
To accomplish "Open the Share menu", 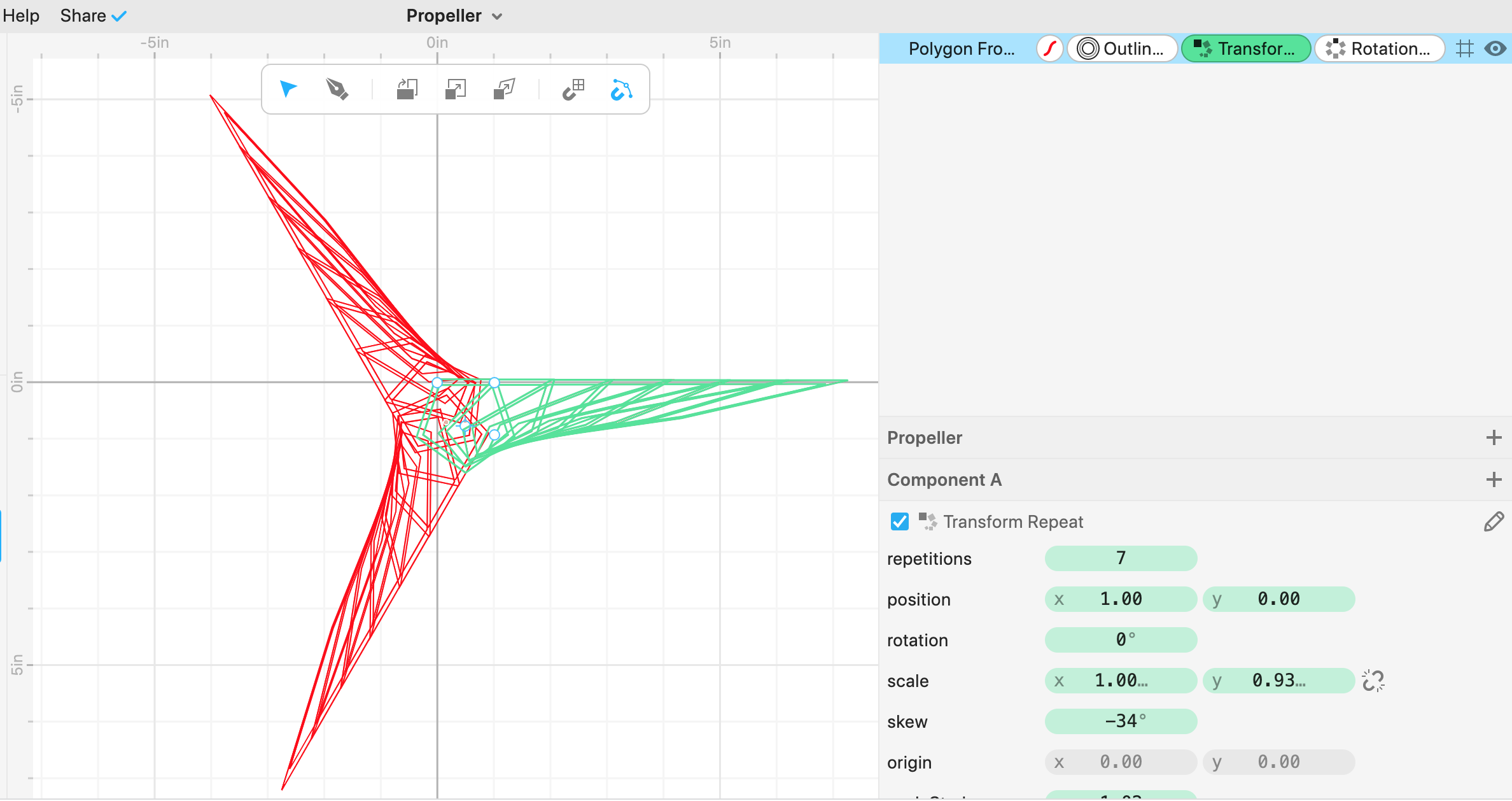I will [x=93, y=16].
